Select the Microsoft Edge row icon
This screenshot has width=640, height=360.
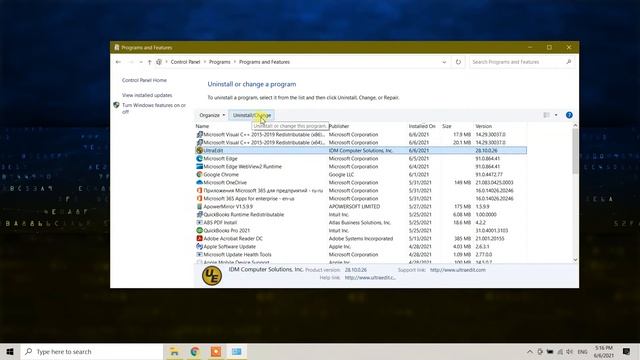(199, 158)
